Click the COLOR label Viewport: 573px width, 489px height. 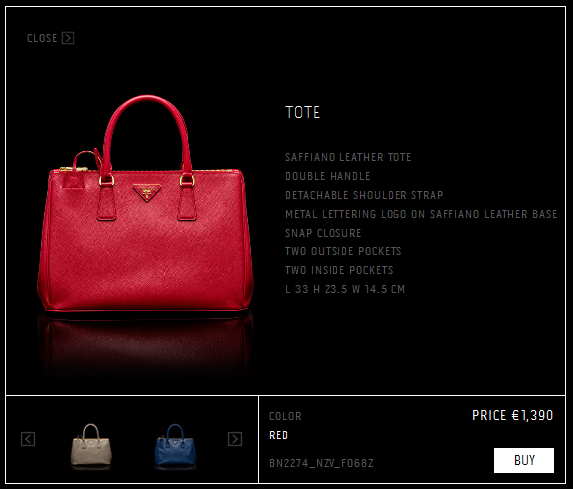[x=285, y=416]
